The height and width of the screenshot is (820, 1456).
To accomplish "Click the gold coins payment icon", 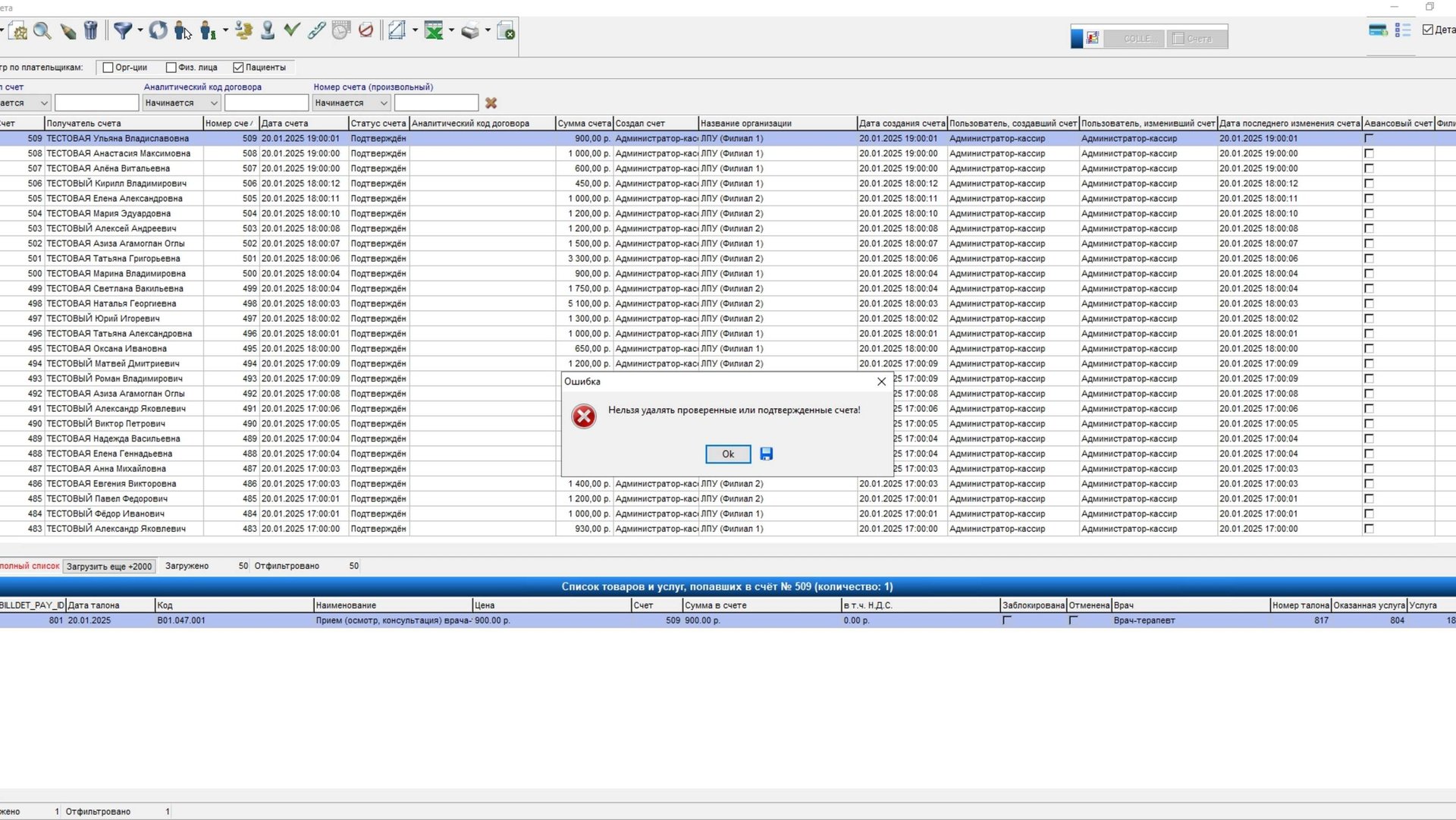I will click(243, 30).
